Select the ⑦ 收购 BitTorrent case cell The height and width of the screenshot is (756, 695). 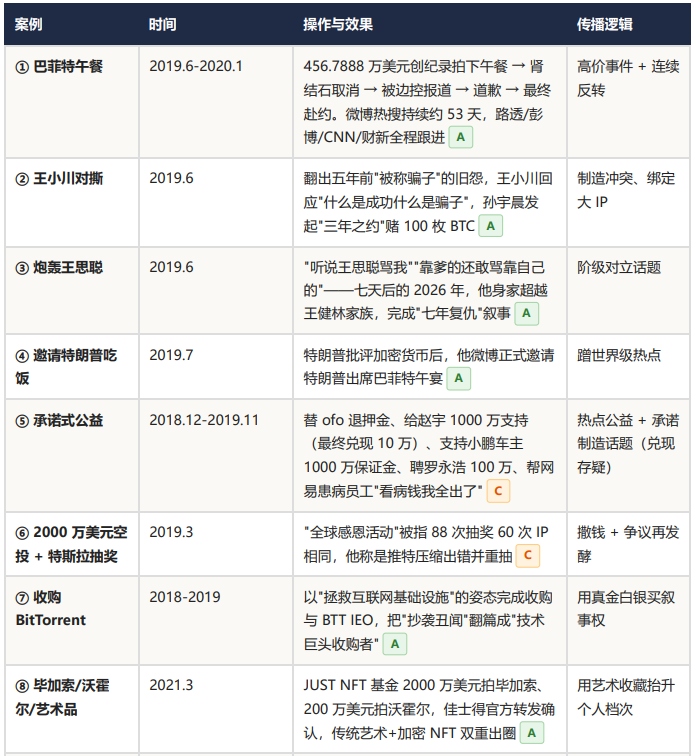[x=72, y=621]
